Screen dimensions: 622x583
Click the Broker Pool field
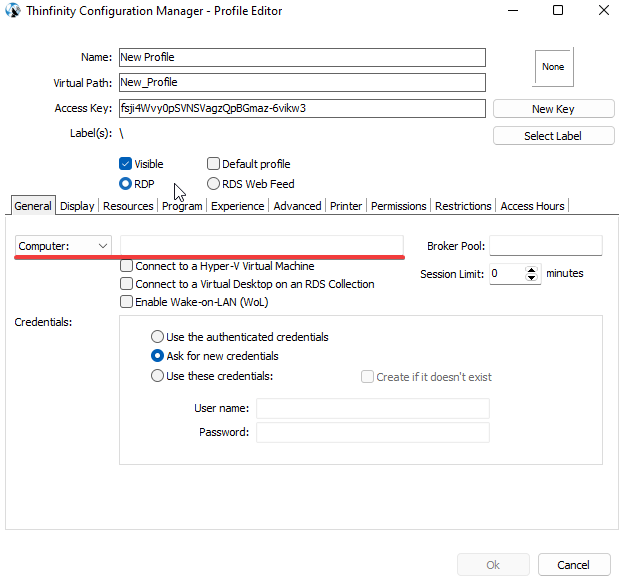pyautogui.click(x=546, y=245)
